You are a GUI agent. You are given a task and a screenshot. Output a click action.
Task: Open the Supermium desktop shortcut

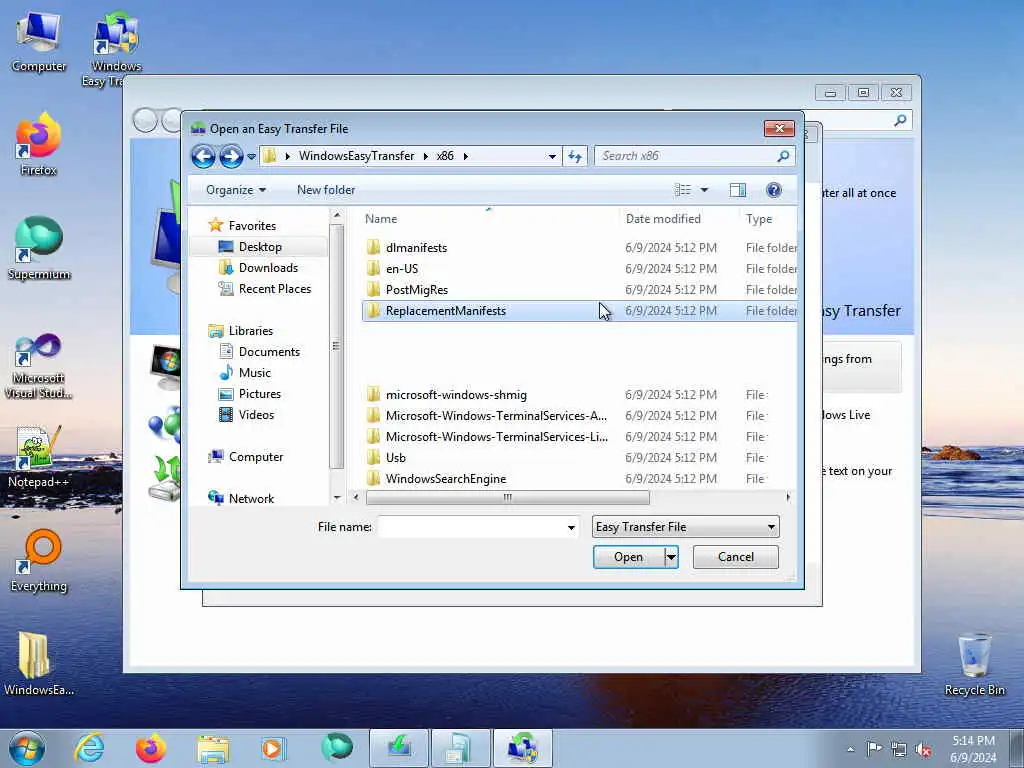coord(39,248)
